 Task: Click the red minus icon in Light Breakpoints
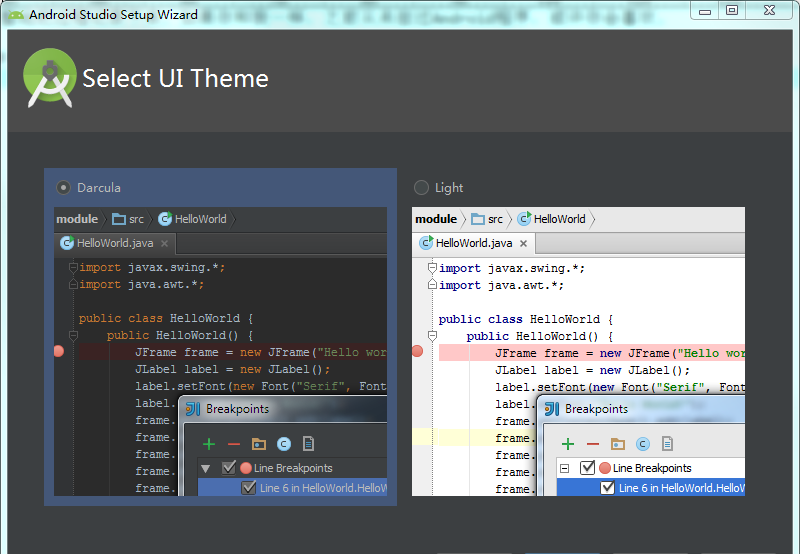pos(592,444)
